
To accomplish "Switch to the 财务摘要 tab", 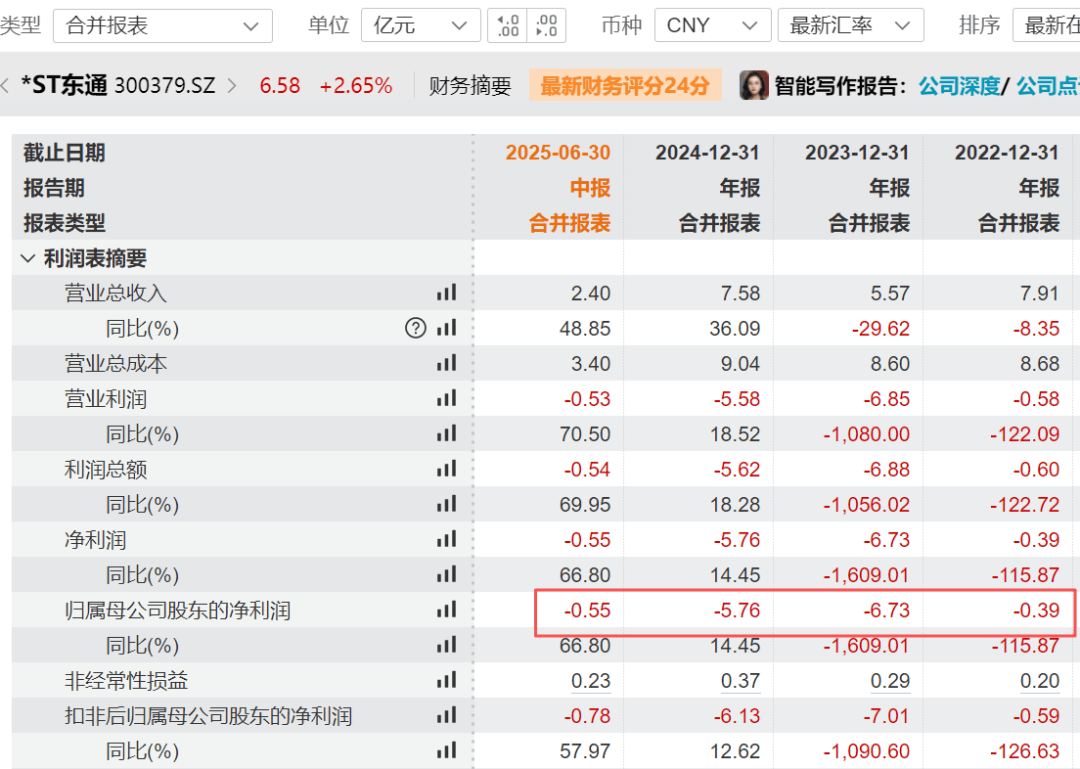I will 470,85.
